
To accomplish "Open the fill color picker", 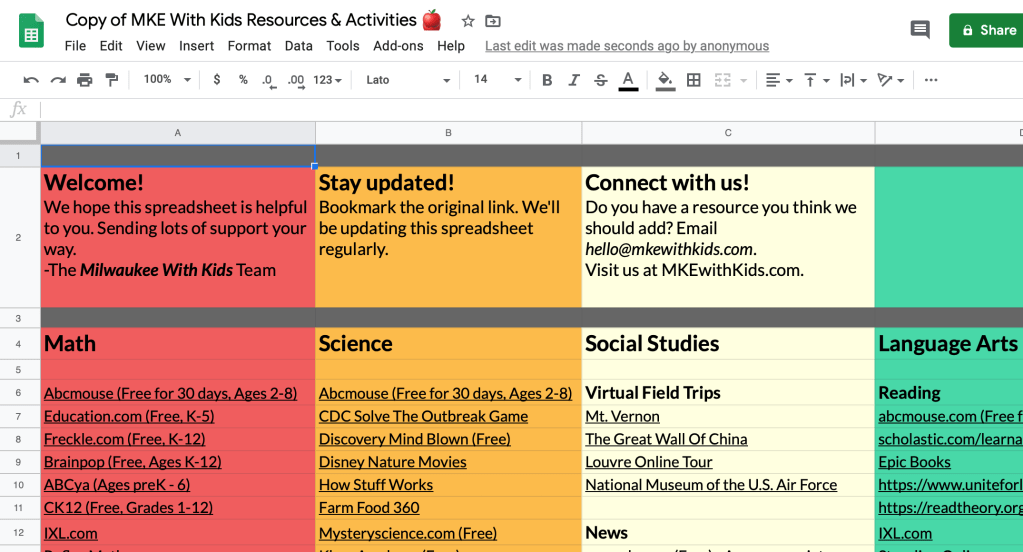I will [x=665, y=80].
